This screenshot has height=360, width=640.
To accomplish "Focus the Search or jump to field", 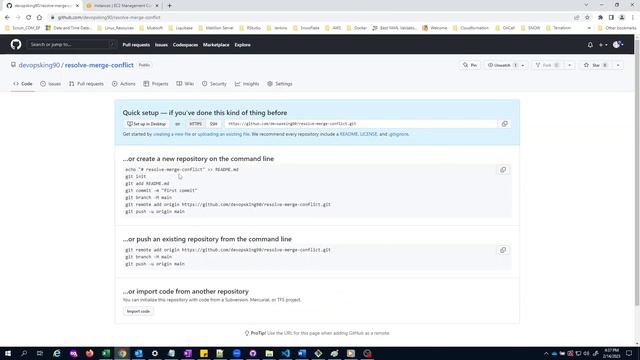I will point(72,44).
